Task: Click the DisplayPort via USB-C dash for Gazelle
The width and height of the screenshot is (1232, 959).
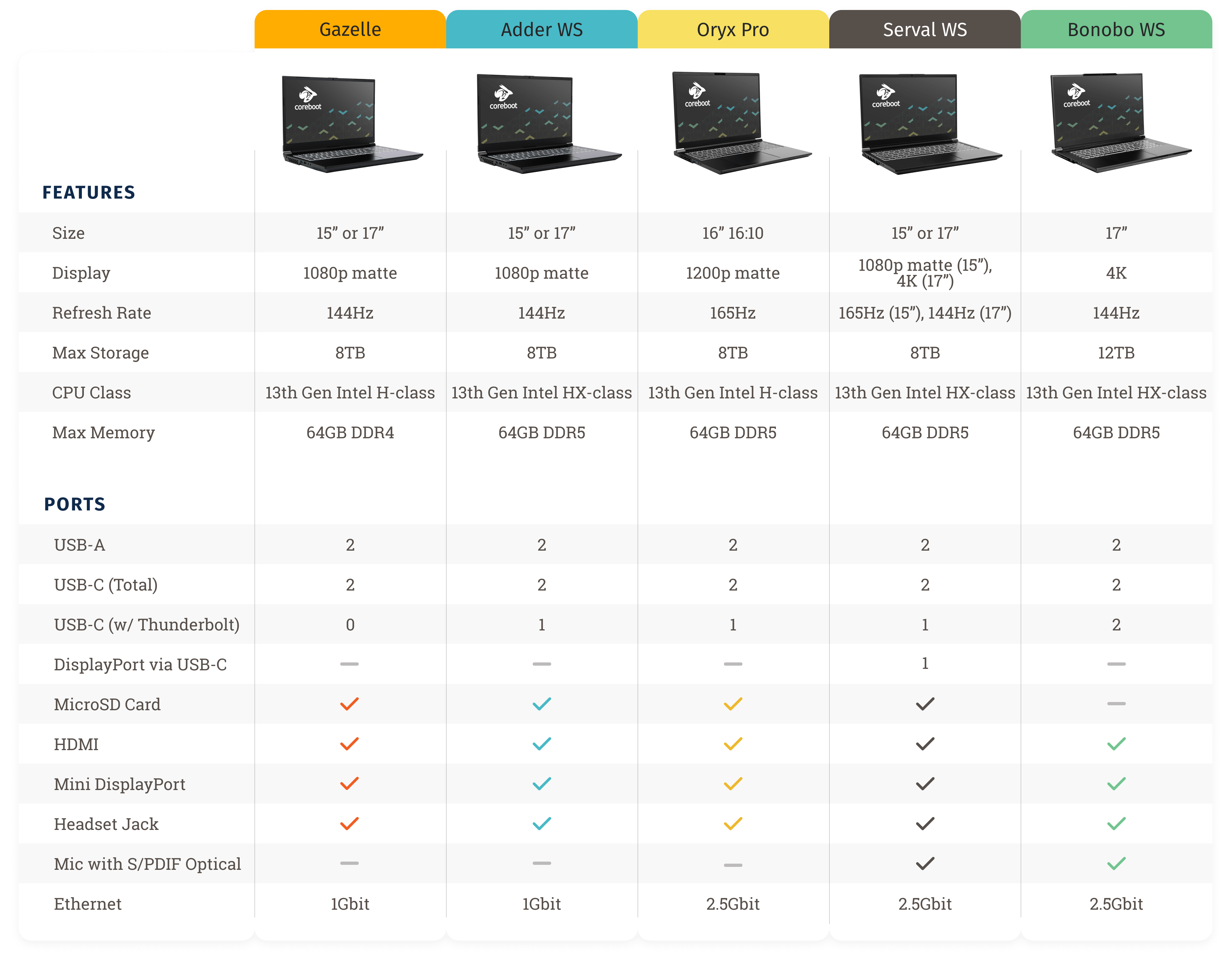Action: [349, 663]
